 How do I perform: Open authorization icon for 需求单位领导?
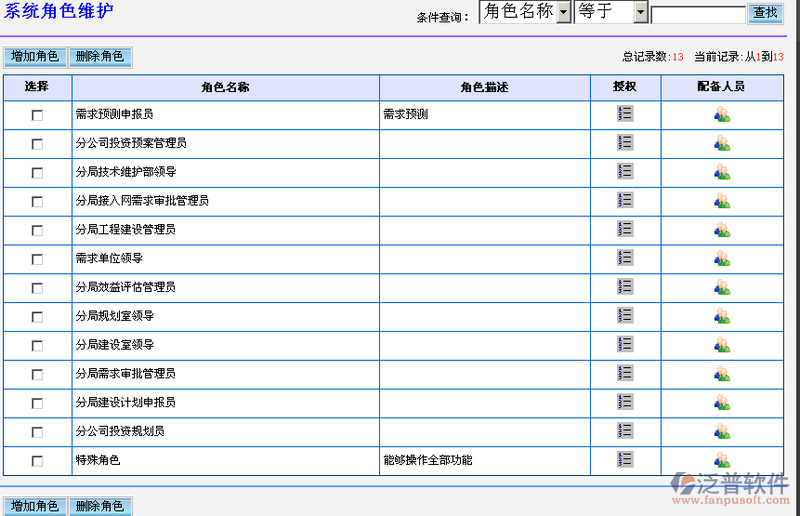point(625,258)
